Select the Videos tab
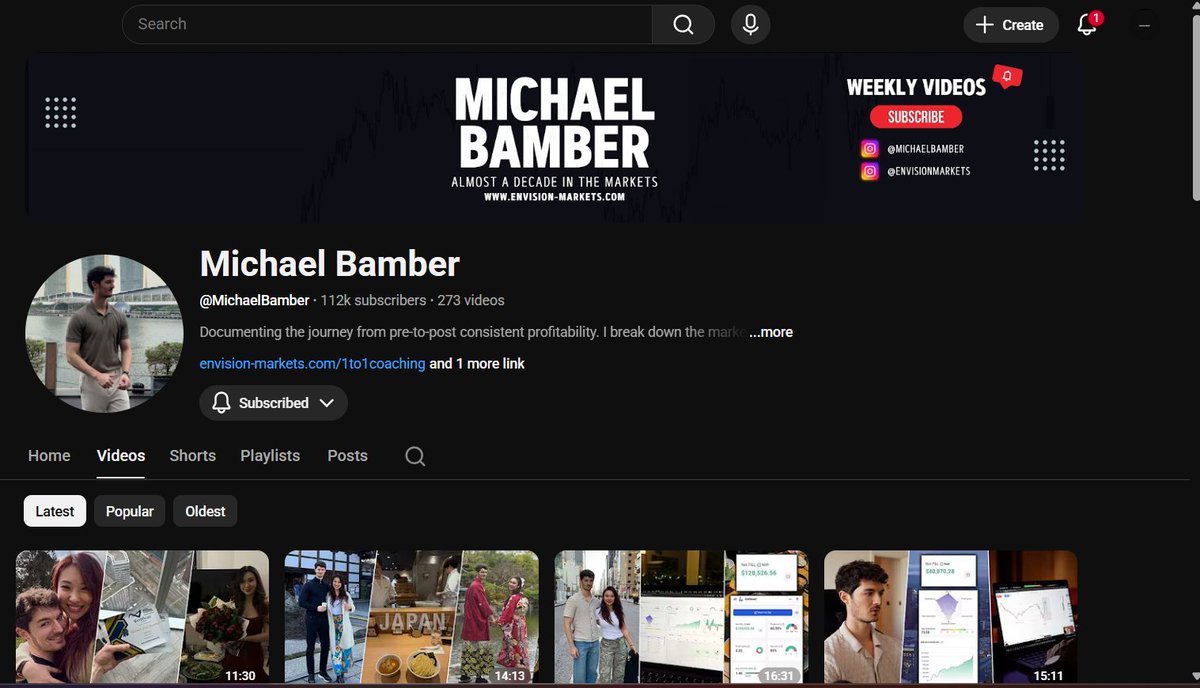Screen dimensions: 1200x688 pyautogui.click(x=121, y=455)
